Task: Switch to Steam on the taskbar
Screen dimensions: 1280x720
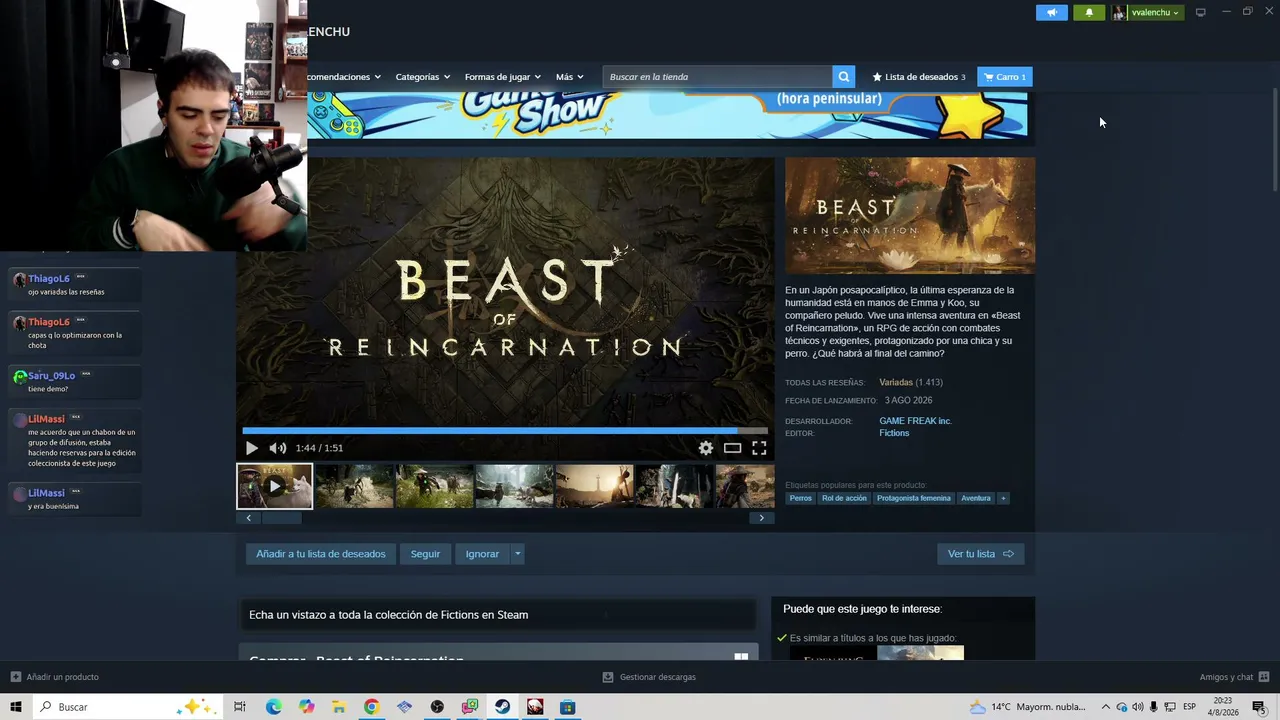Action: click(x=502, y=707)
